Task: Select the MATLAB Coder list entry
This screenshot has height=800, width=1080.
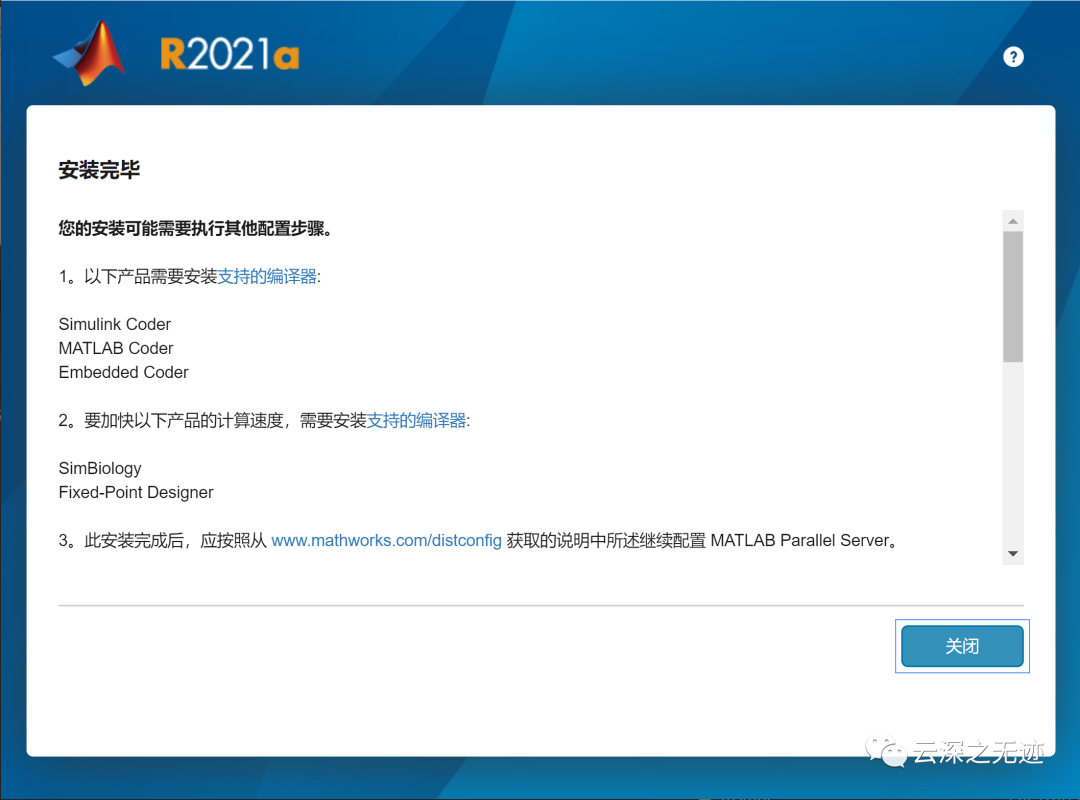Action: coord(115,348)
